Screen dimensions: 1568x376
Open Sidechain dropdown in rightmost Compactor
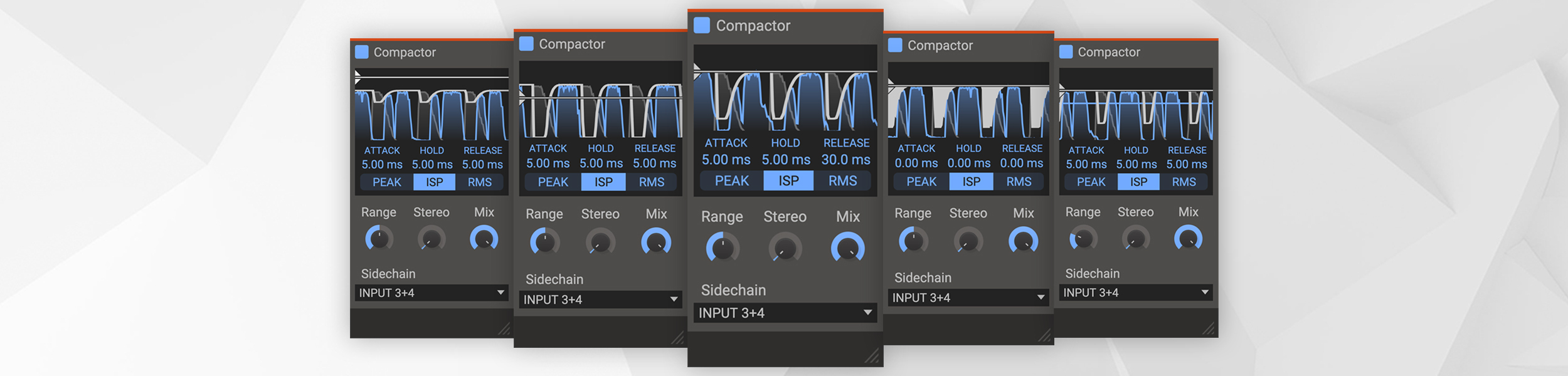click(1136, 293)
